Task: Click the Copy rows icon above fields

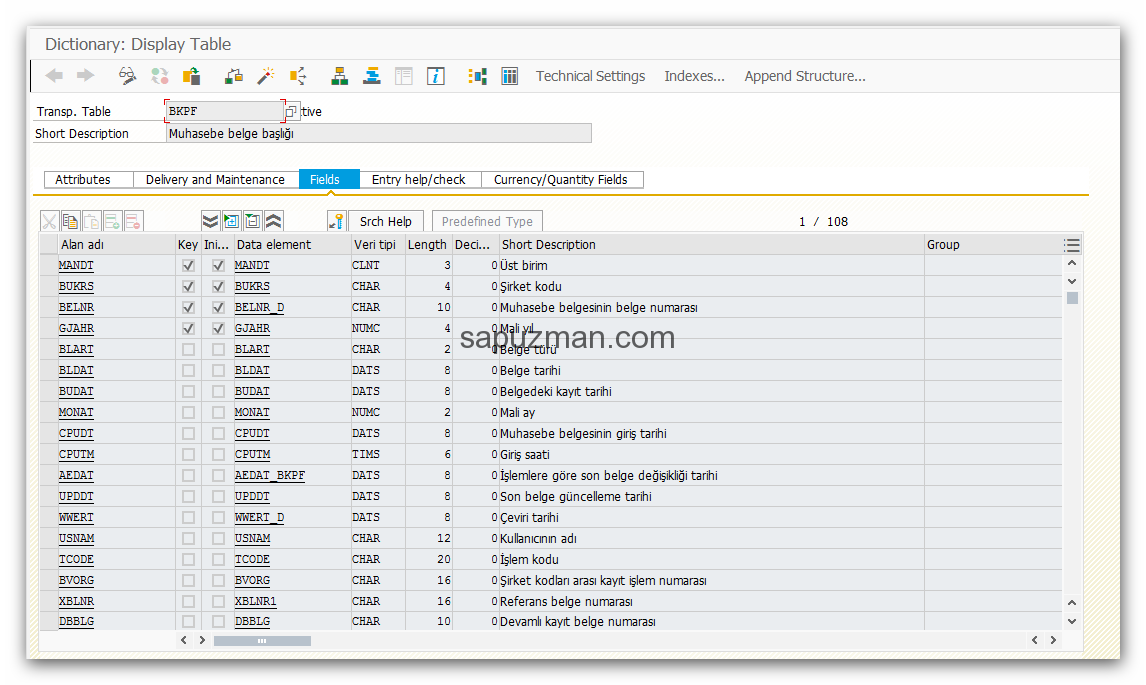Action: [71, 221]
